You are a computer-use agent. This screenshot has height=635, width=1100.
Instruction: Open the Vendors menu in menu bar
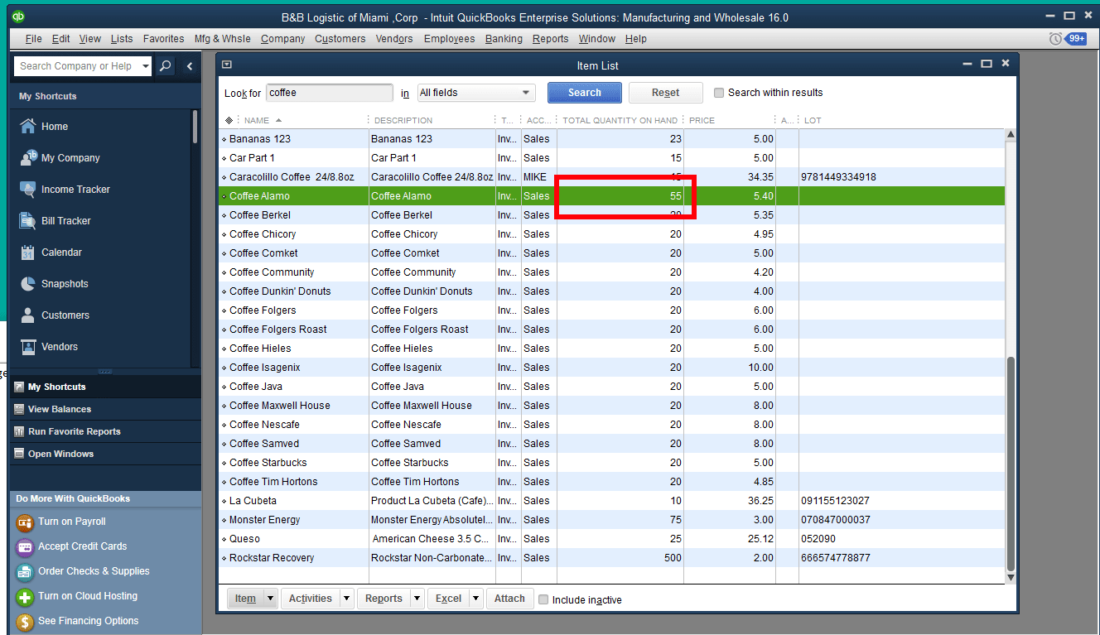pos(394,39)
